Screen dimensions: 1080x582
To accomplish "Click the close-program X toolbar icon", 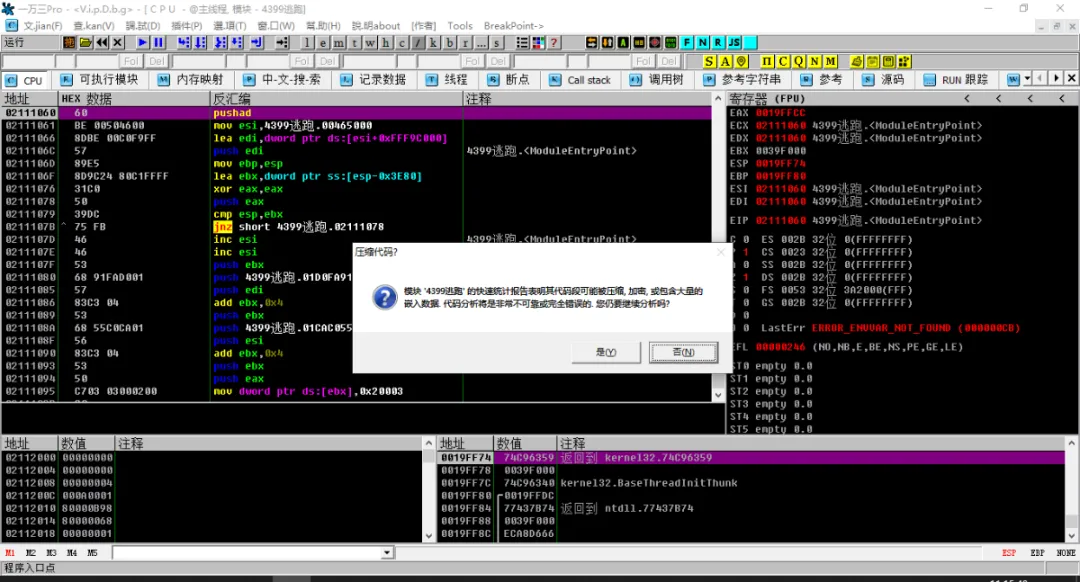I will (x=118, y=42).
